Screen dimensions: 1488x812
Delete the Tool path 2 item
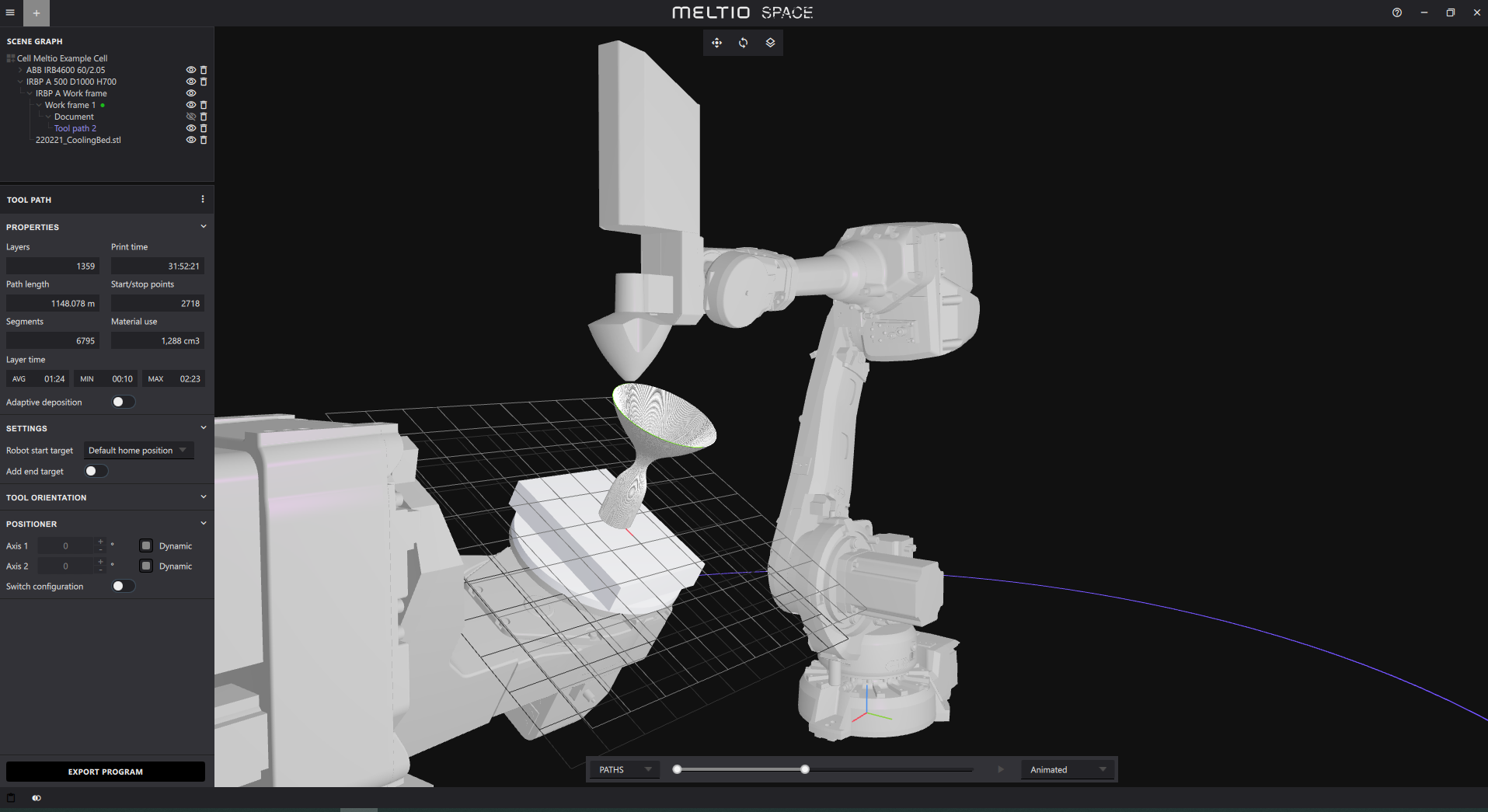tap(204, 128)
